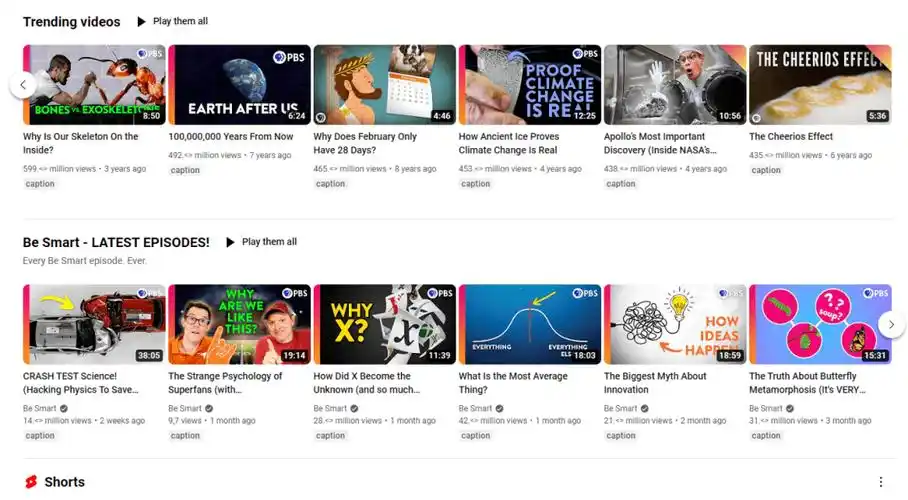908x500 pixels.
Task: Click the Shorts logo icon
Action: (x=30, y=482)
